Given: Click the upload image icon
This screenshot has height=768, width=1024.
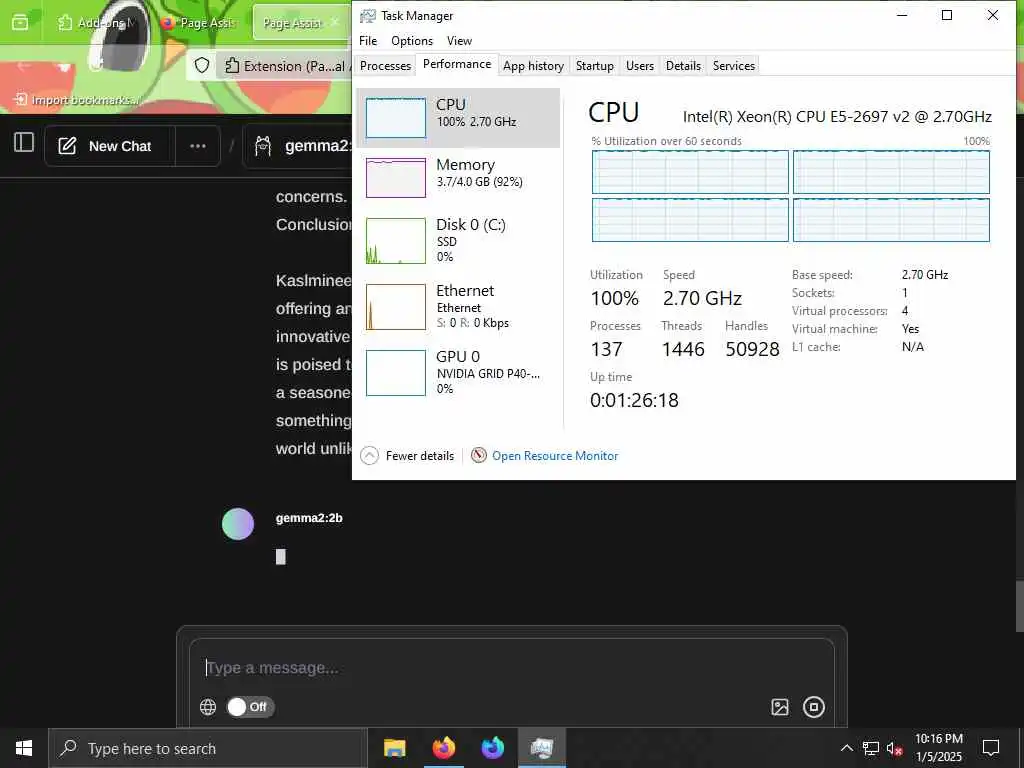Looking at the screenshot, I should click(x=780, y=707).
